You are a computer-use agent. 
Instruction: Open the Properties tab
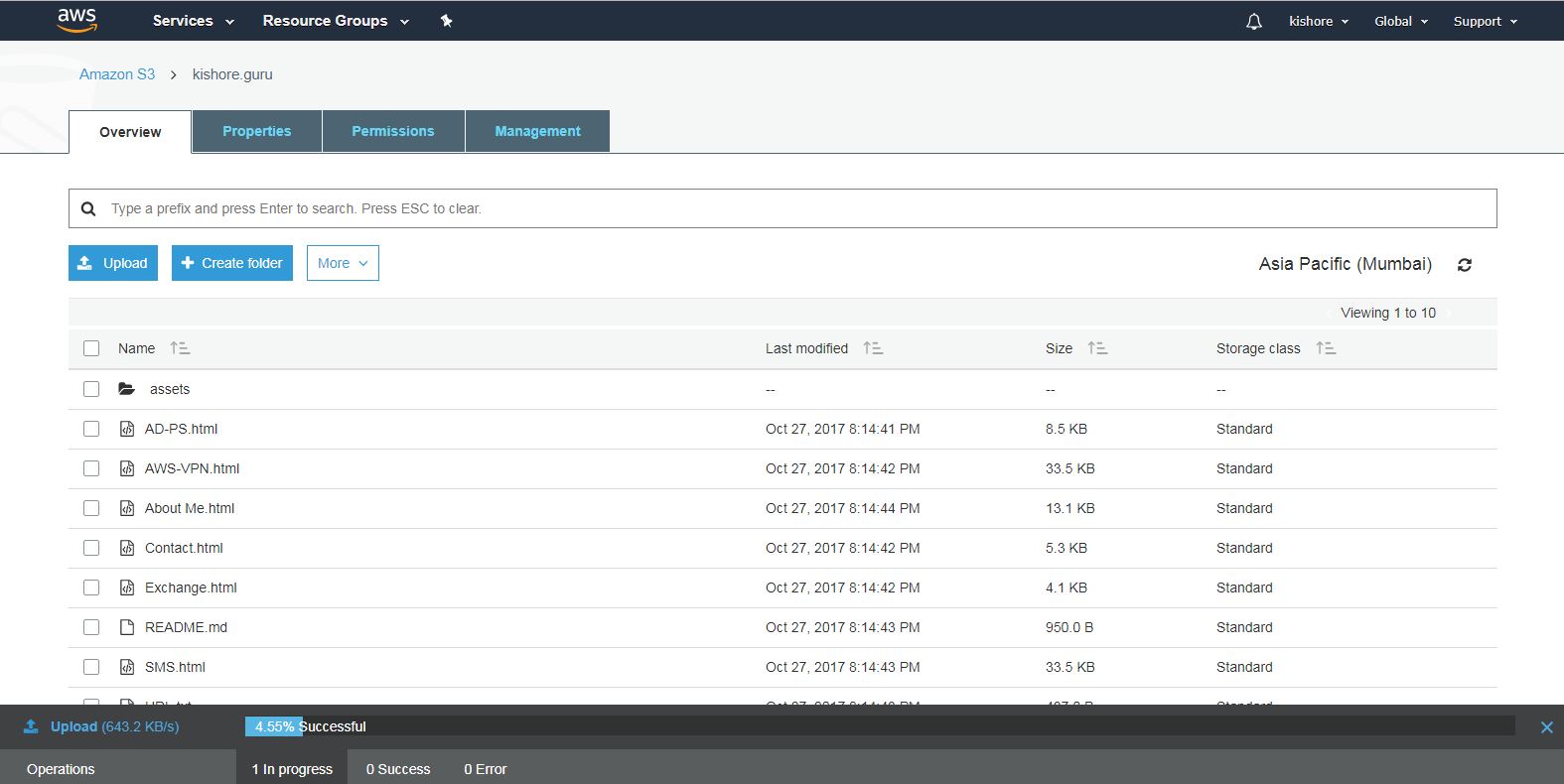(256, 131)
